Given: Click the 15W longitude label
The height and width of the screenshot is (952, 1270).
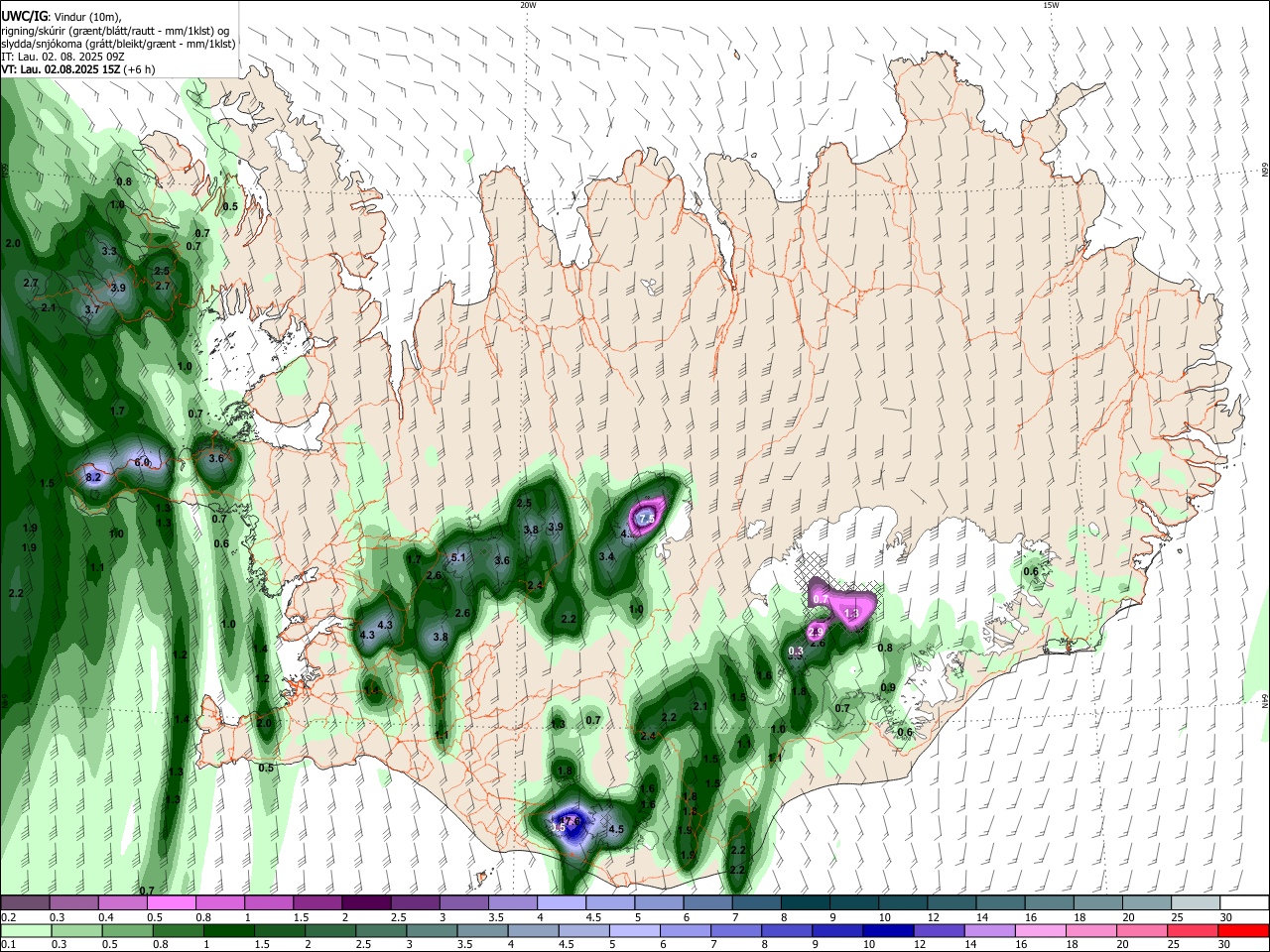Looking at the screenshot, I should (1051, 5).
